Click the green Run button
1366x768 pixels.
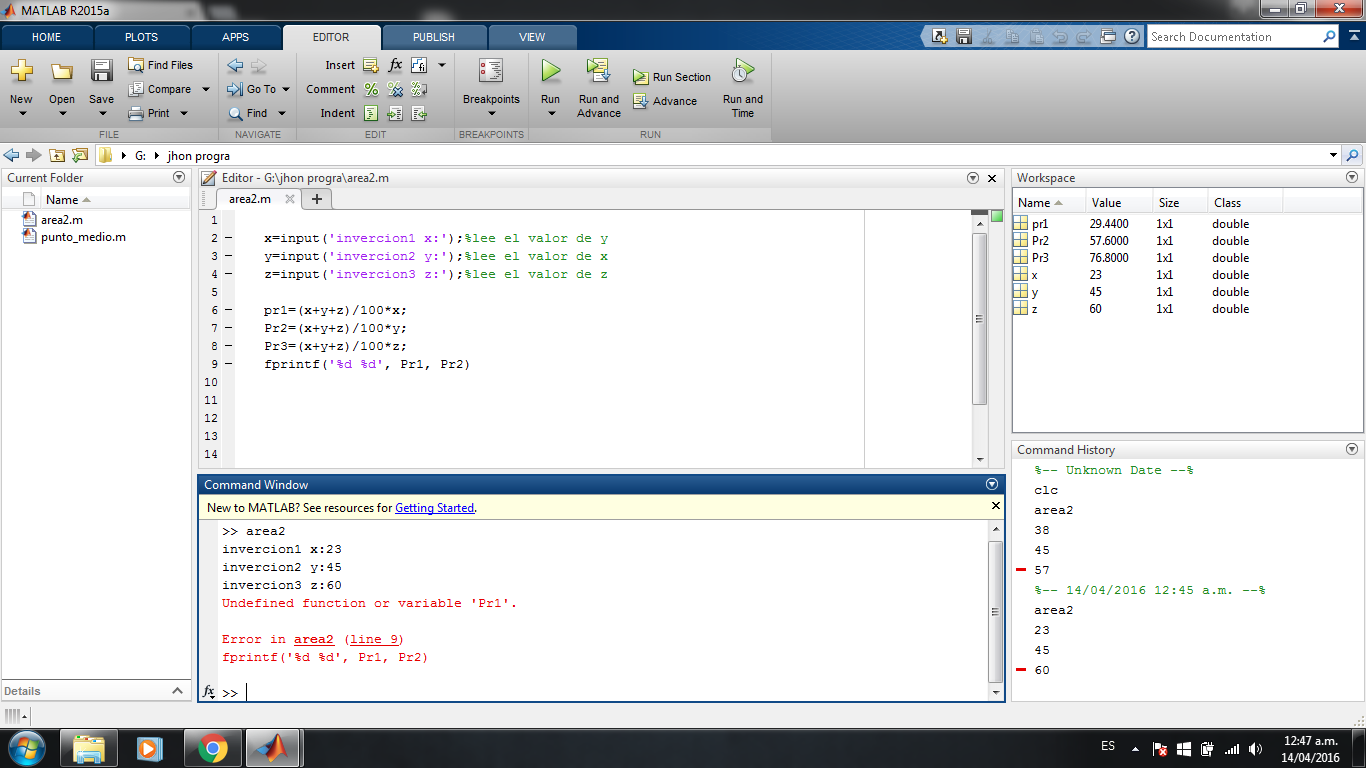[x=551, y=71]
